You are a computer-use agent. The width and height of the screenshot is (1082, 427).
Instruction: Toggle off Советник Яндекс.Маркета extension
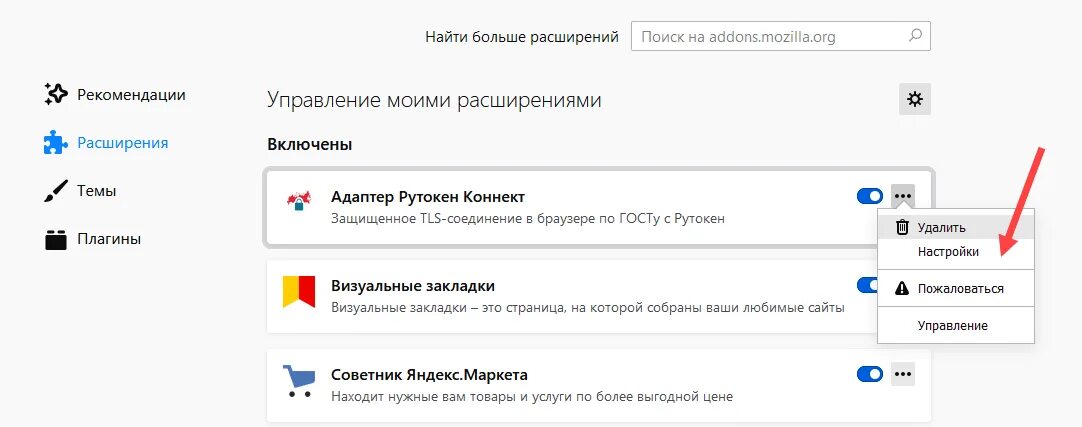pos(869,374)
